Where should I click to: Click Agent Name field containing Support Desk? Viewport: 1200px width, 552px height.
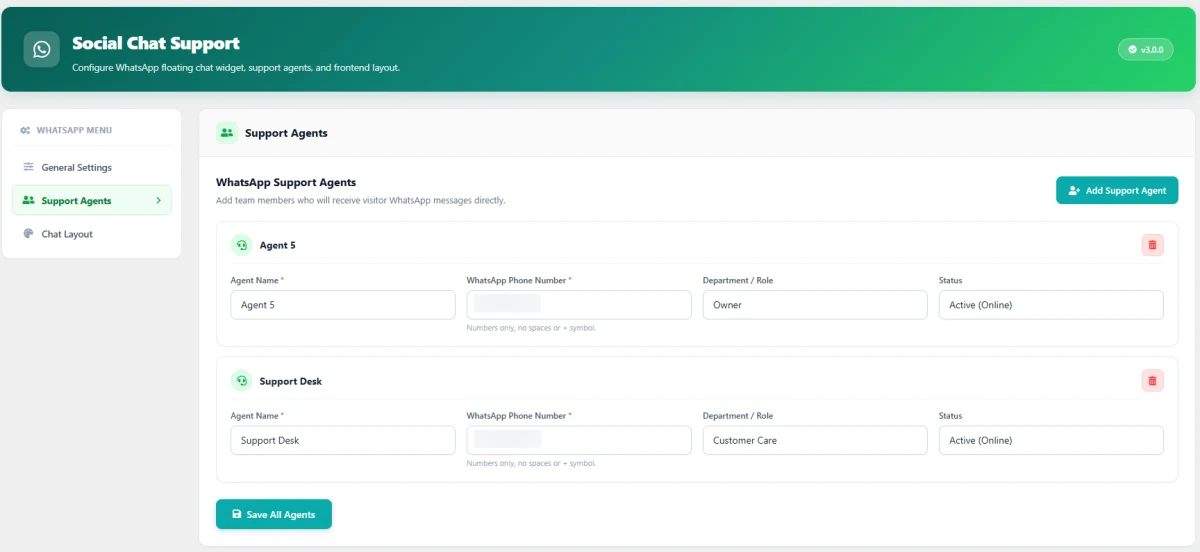343,440
